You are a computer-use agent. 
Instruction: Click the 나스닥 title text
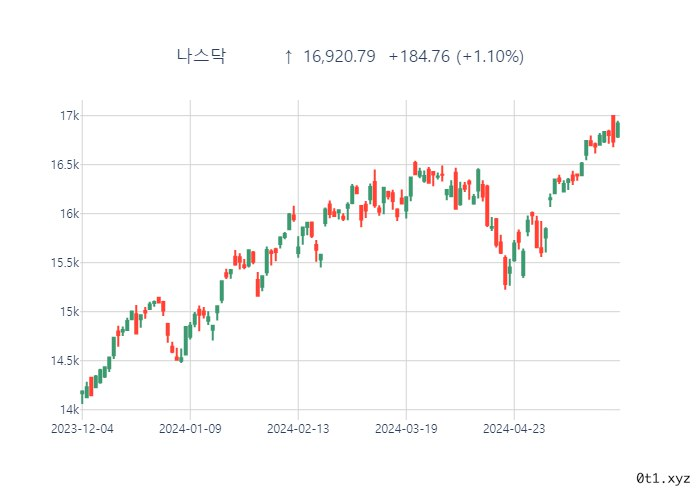tap(201, 56)
